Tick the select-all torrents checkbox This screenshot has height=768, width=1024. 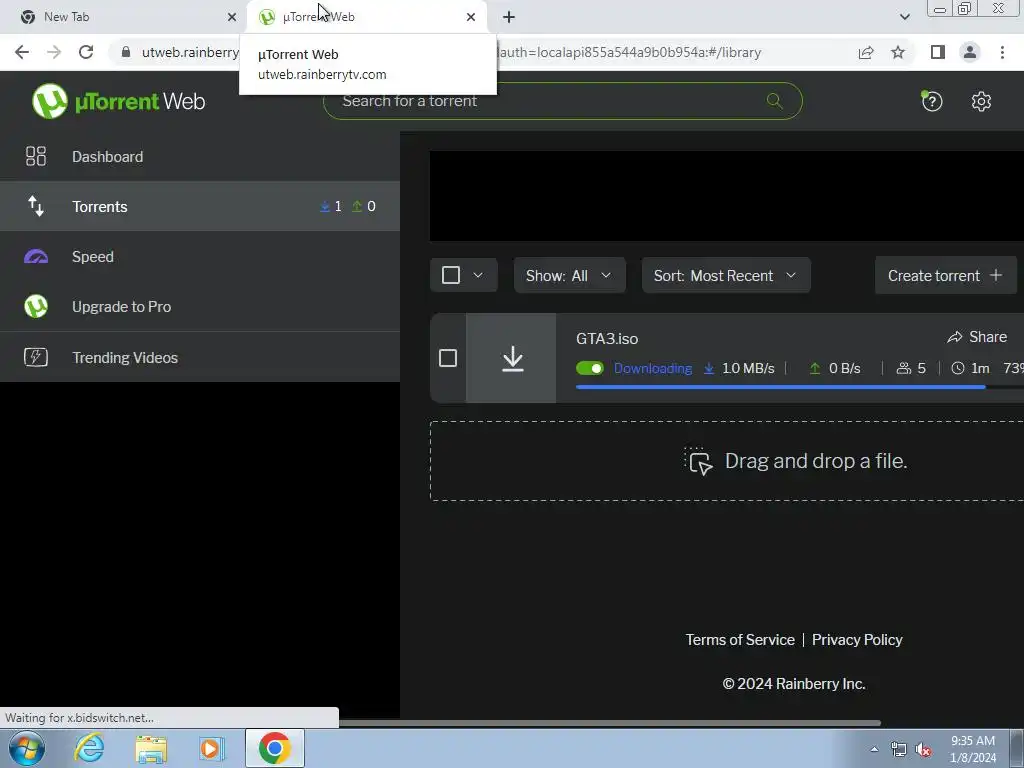point(451,275)
